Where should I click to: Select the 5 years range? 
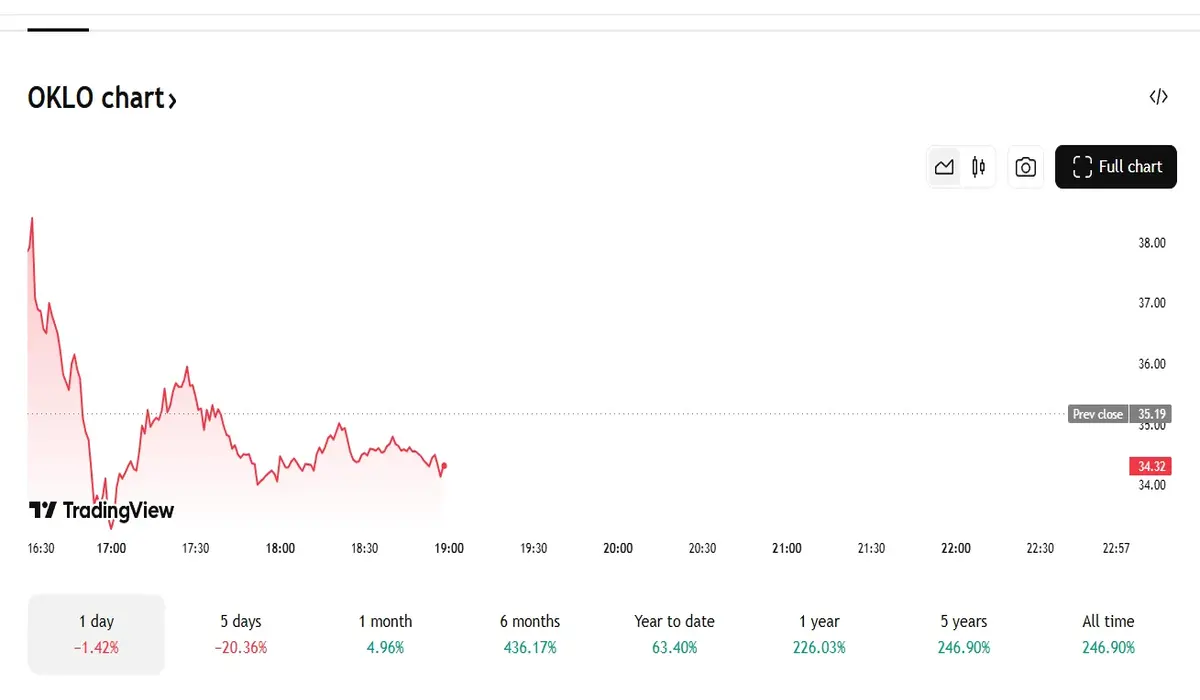pos(963,634)
